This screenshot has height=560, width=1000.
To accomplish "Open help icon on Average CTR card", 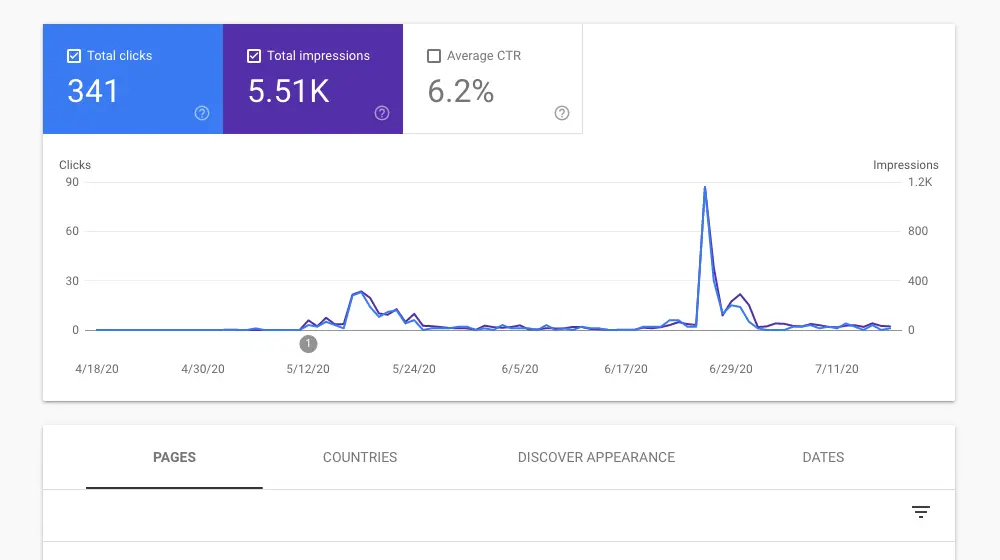I will tap(561, 113).
